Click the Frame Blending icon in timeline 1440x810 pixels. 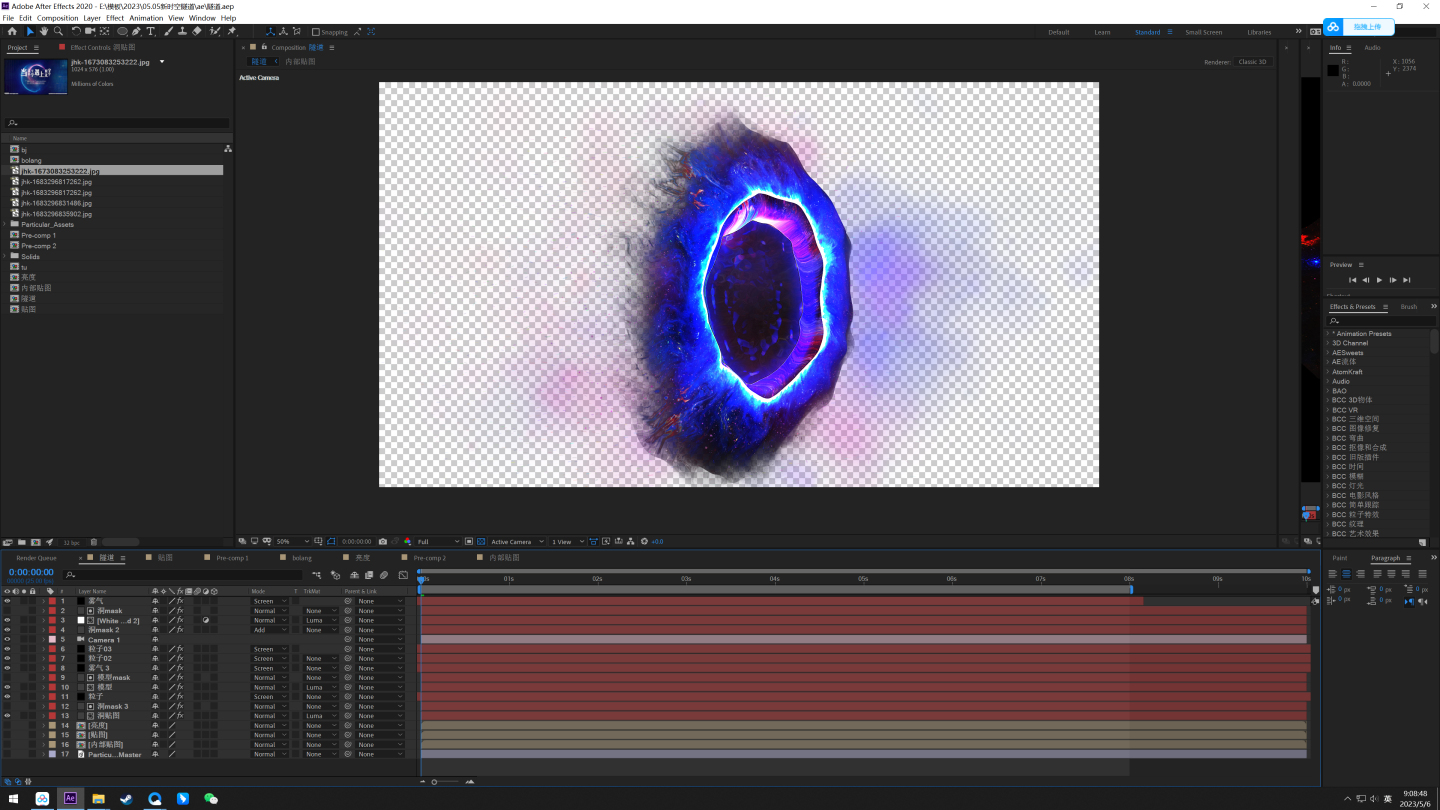(x=369, y=575)
